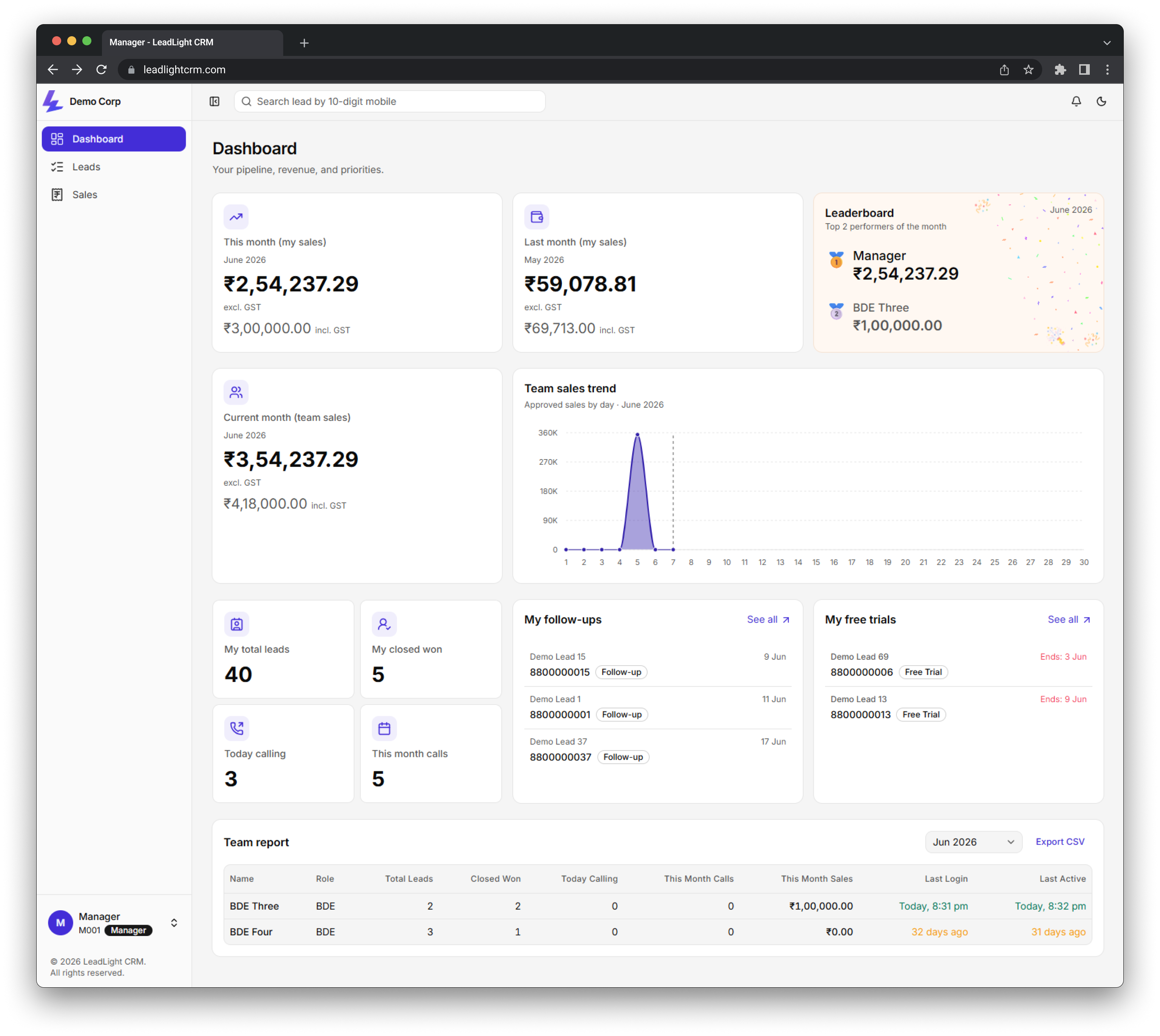Click the Dashboard grid icon in sidebar
The height and width of the screenshot is (1036, 1160).
coord(57,139)
